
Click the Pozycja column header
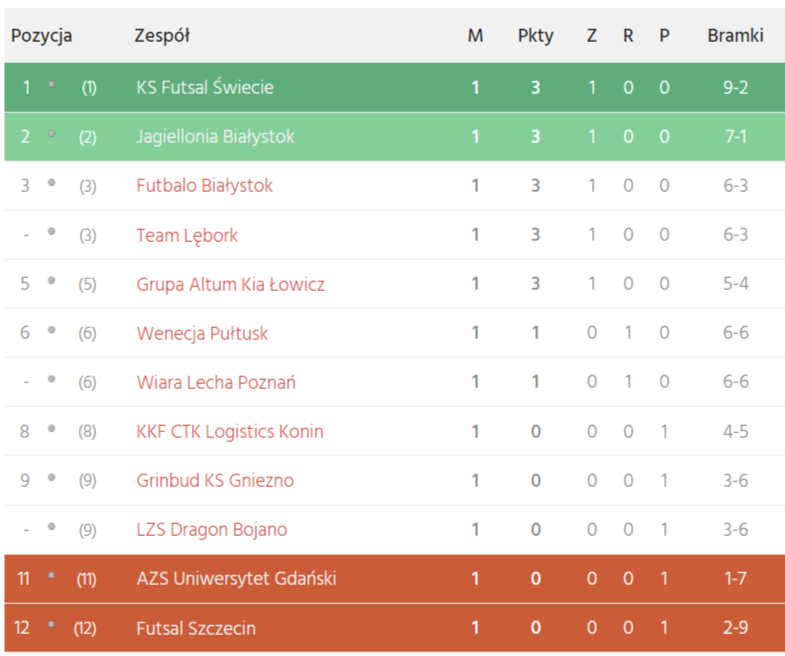coord(42,36)
